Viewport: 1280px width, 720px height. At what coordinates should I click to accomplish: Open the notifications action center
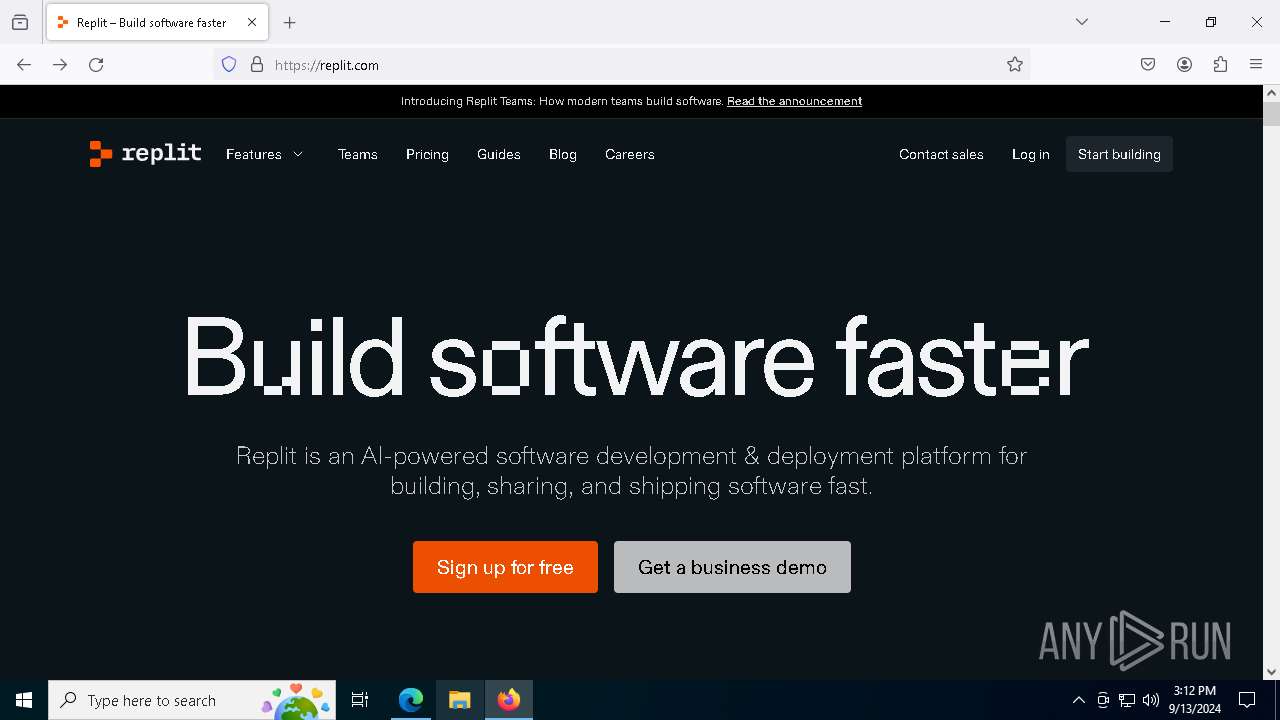click(x=1247, y=700)
